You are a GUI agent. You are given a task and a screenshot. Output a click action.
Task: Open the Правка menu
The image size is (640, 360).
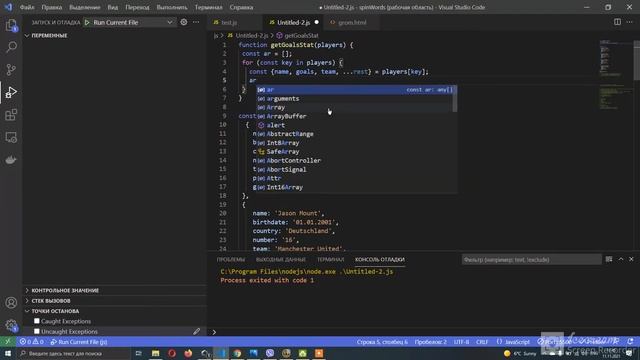click(x=51, y=7)
